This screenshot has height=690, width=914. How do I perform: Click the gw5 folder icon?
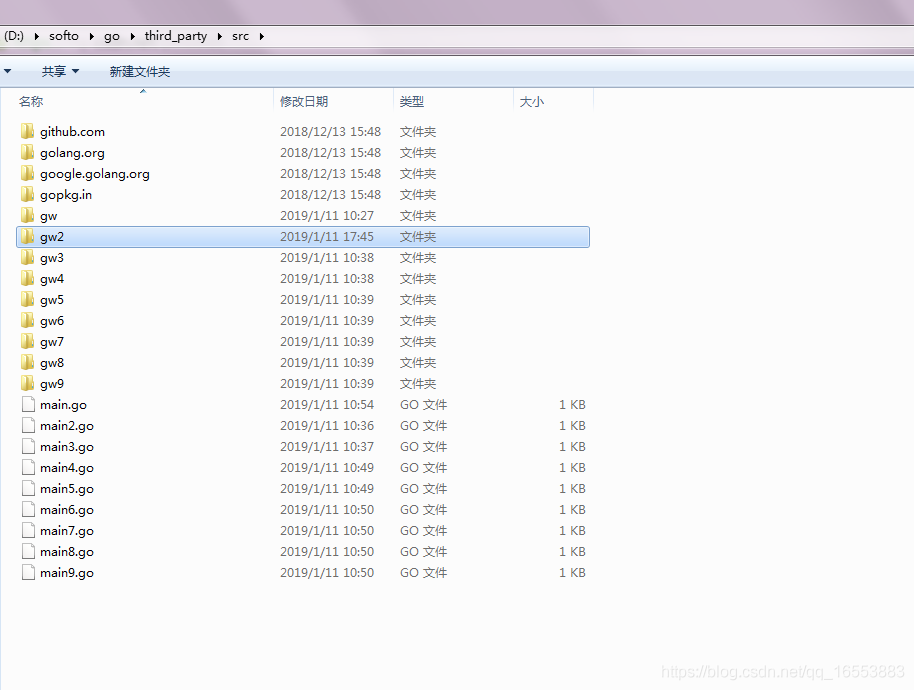[27, 299]
